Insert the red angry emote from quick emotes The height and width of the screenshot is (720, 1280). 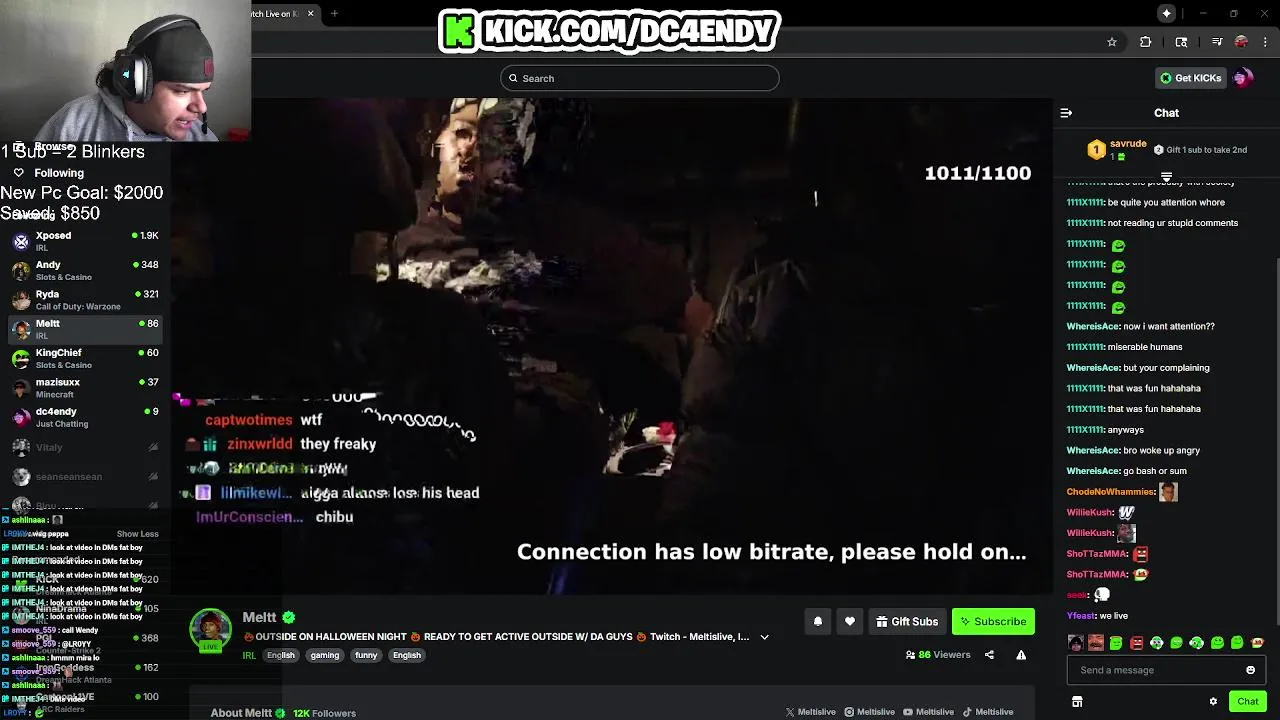[x=1136, y=643]
